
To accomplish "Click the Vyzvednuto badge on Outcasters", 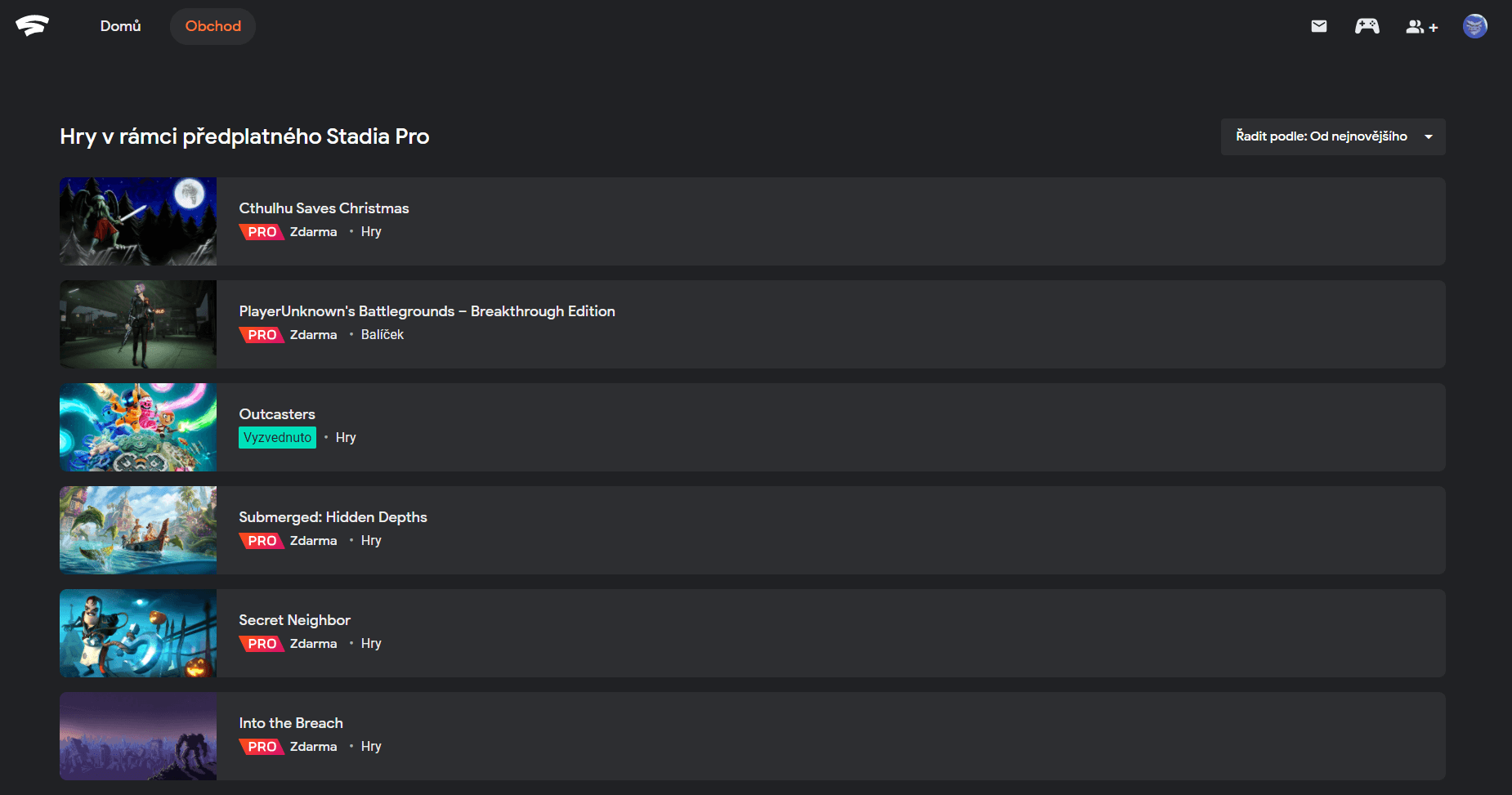I will coord(277,438).
